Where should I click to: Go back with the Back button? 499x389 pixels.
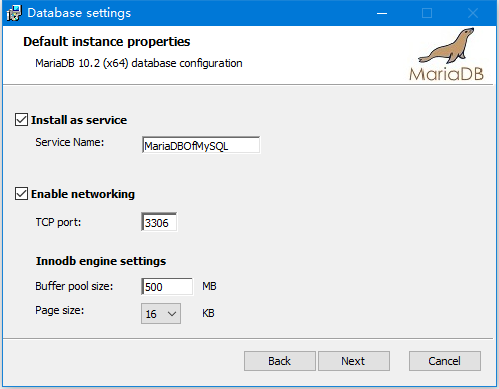click(280, 361)
